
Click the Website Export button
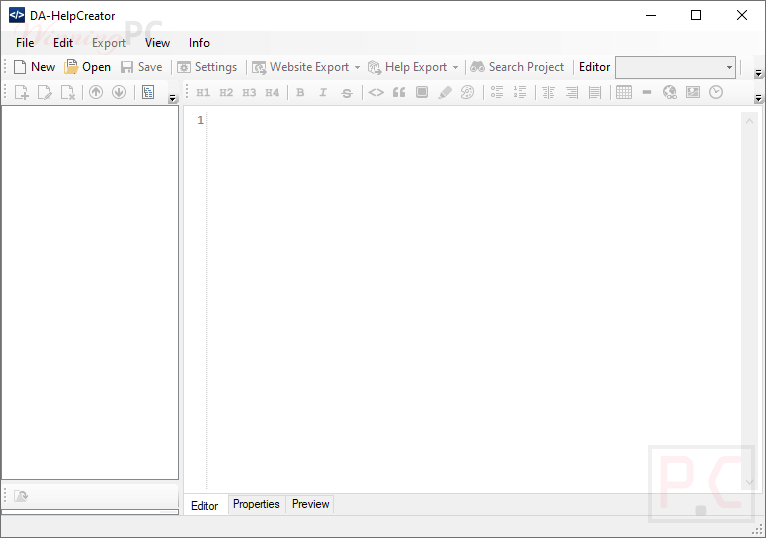click(301, 67)
